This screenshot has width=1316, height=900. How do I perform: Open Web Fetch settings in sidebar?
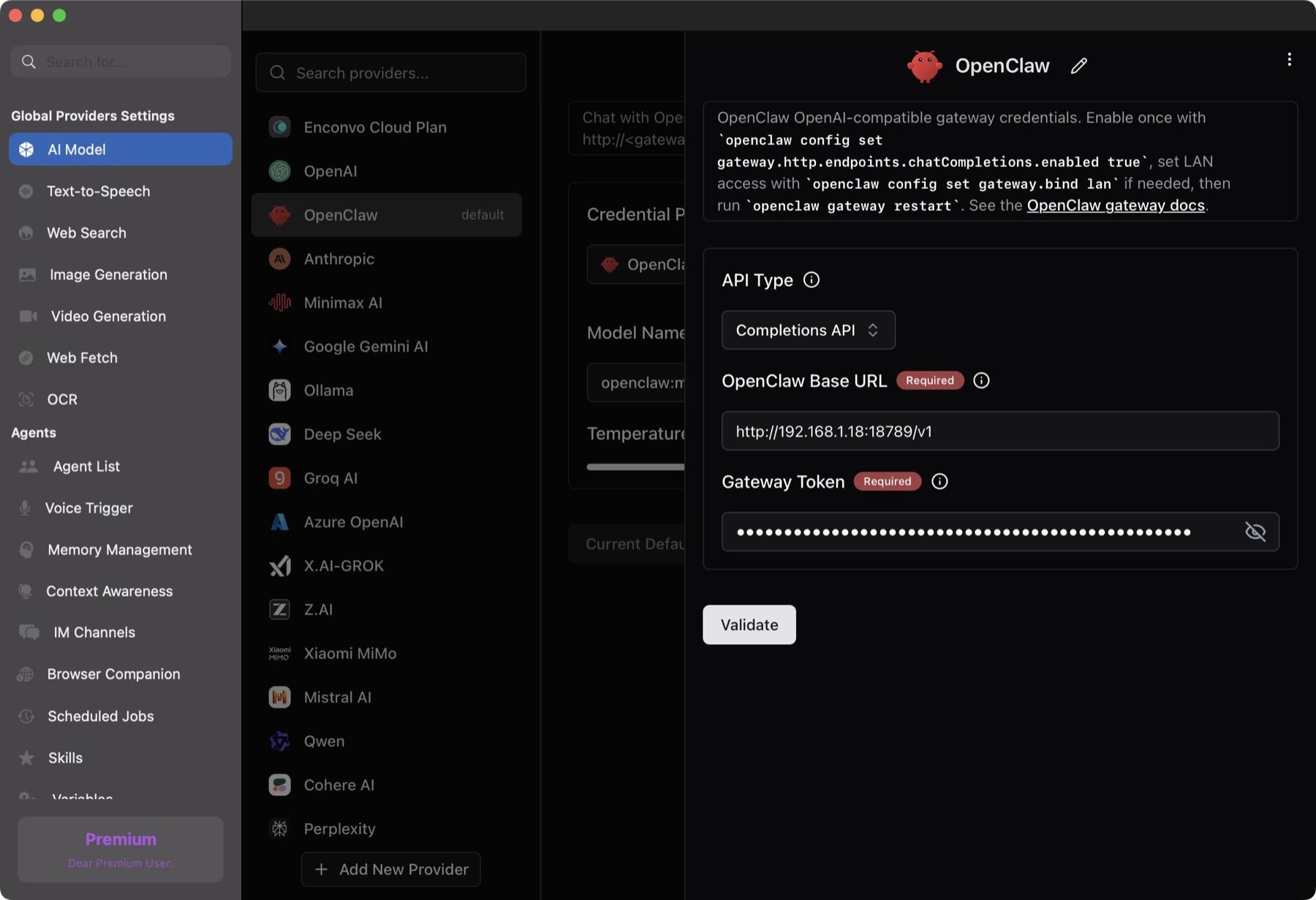tap(121, 358)
